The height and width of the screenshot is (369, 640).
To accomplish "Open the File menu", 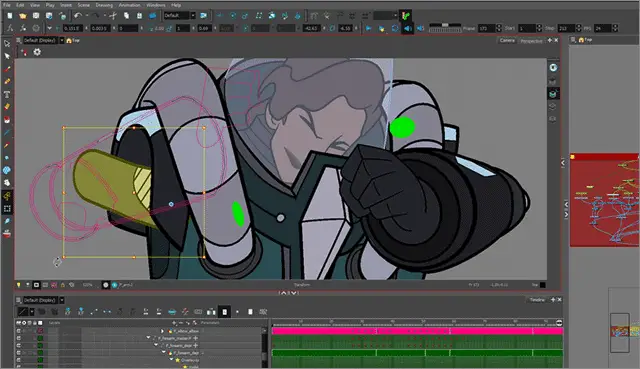I will point(7,5).
